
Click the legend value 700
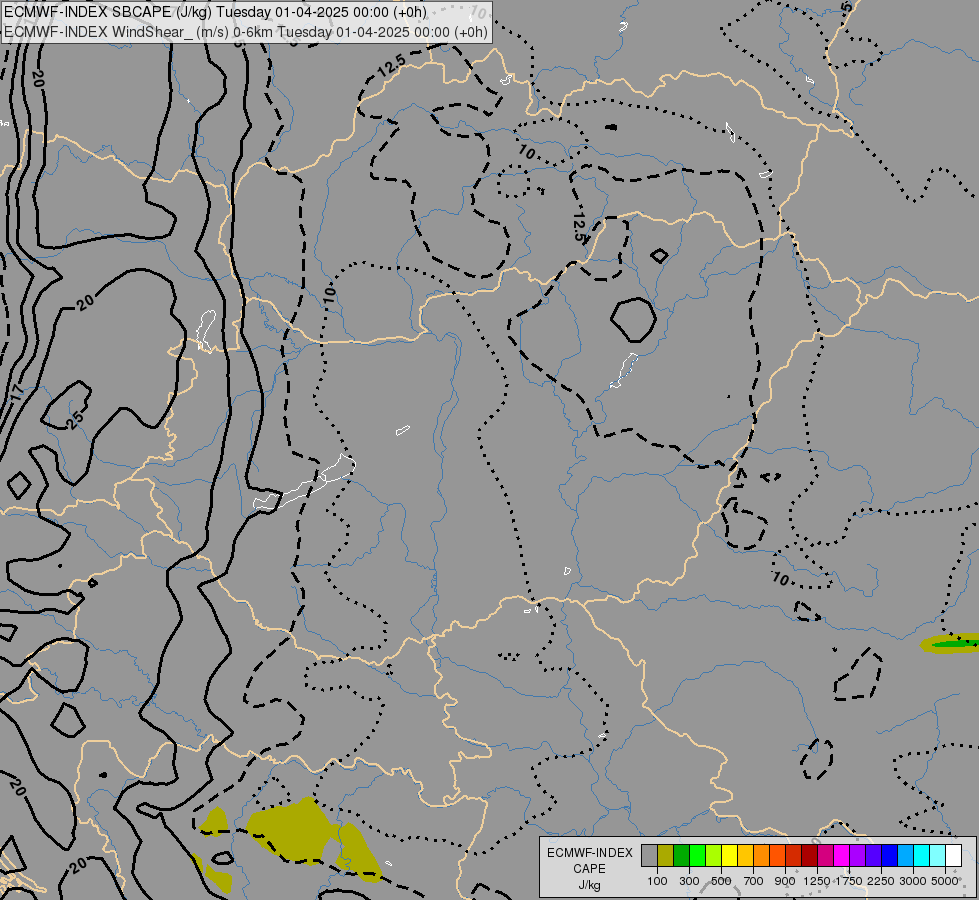tap(754, 881)
